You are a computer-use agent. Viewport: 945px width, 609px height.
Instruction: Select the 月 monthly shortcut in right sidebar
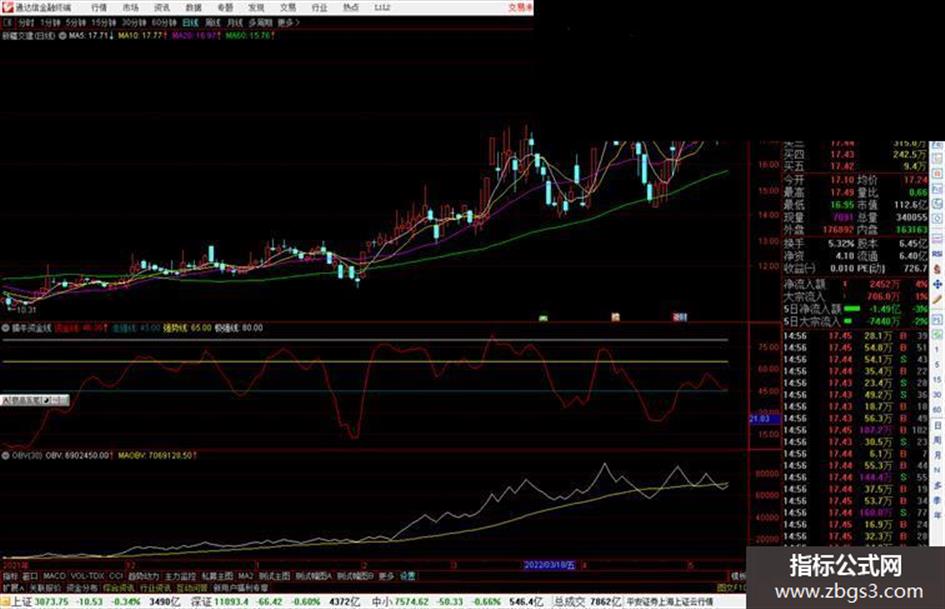[x=937, y=456]
